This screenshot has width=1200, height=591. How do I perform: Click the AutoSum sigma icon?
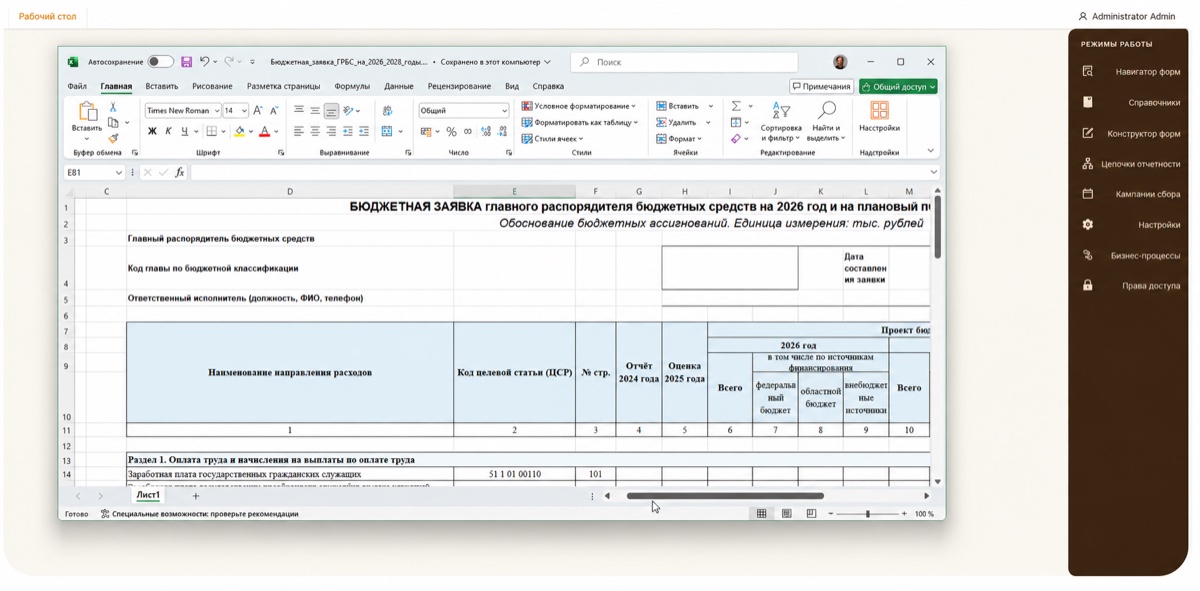(x=736, y=106)
